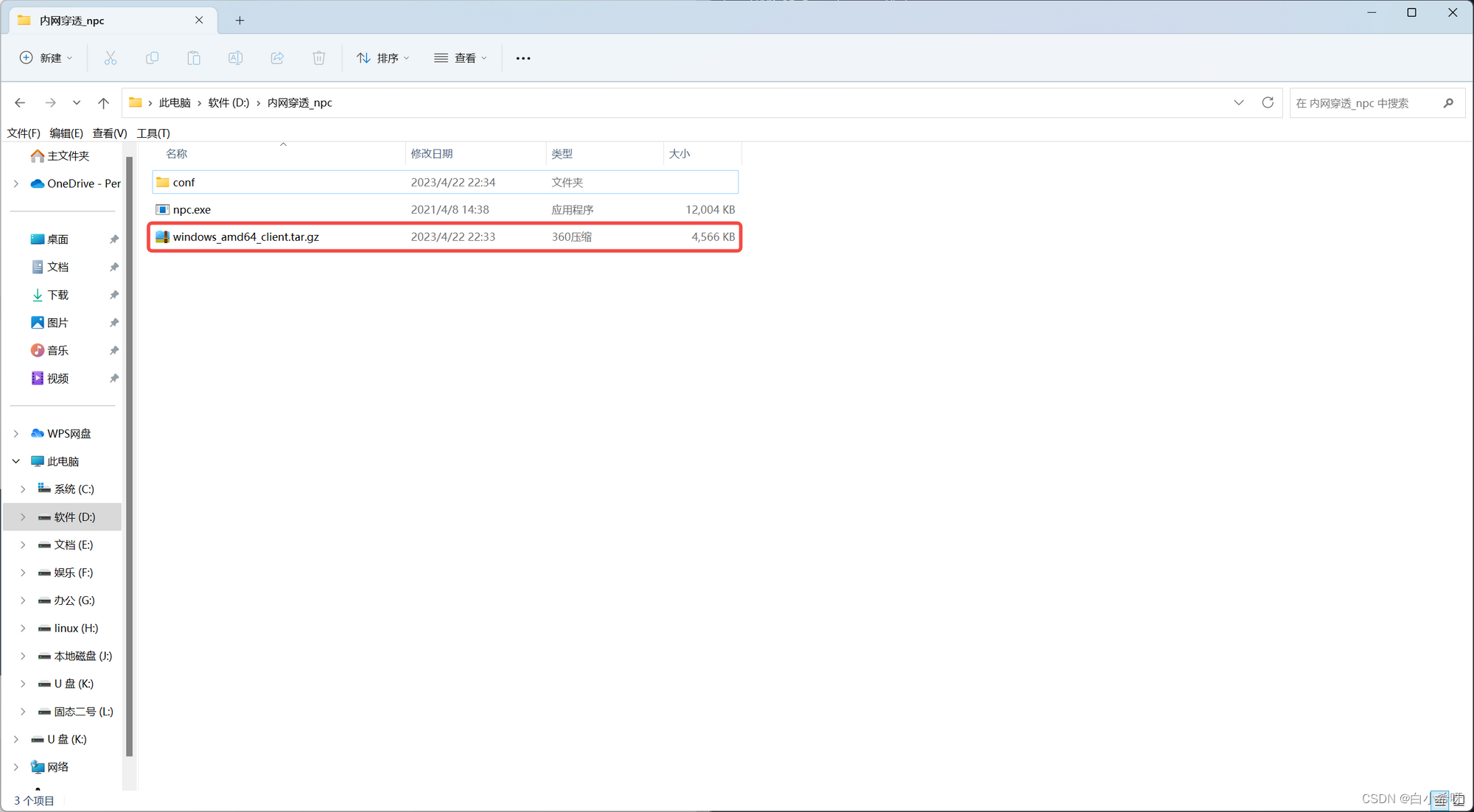Close the 内网穿透_npc tab
This screenshot has width=1474, height=812.
tap(199, 20)
